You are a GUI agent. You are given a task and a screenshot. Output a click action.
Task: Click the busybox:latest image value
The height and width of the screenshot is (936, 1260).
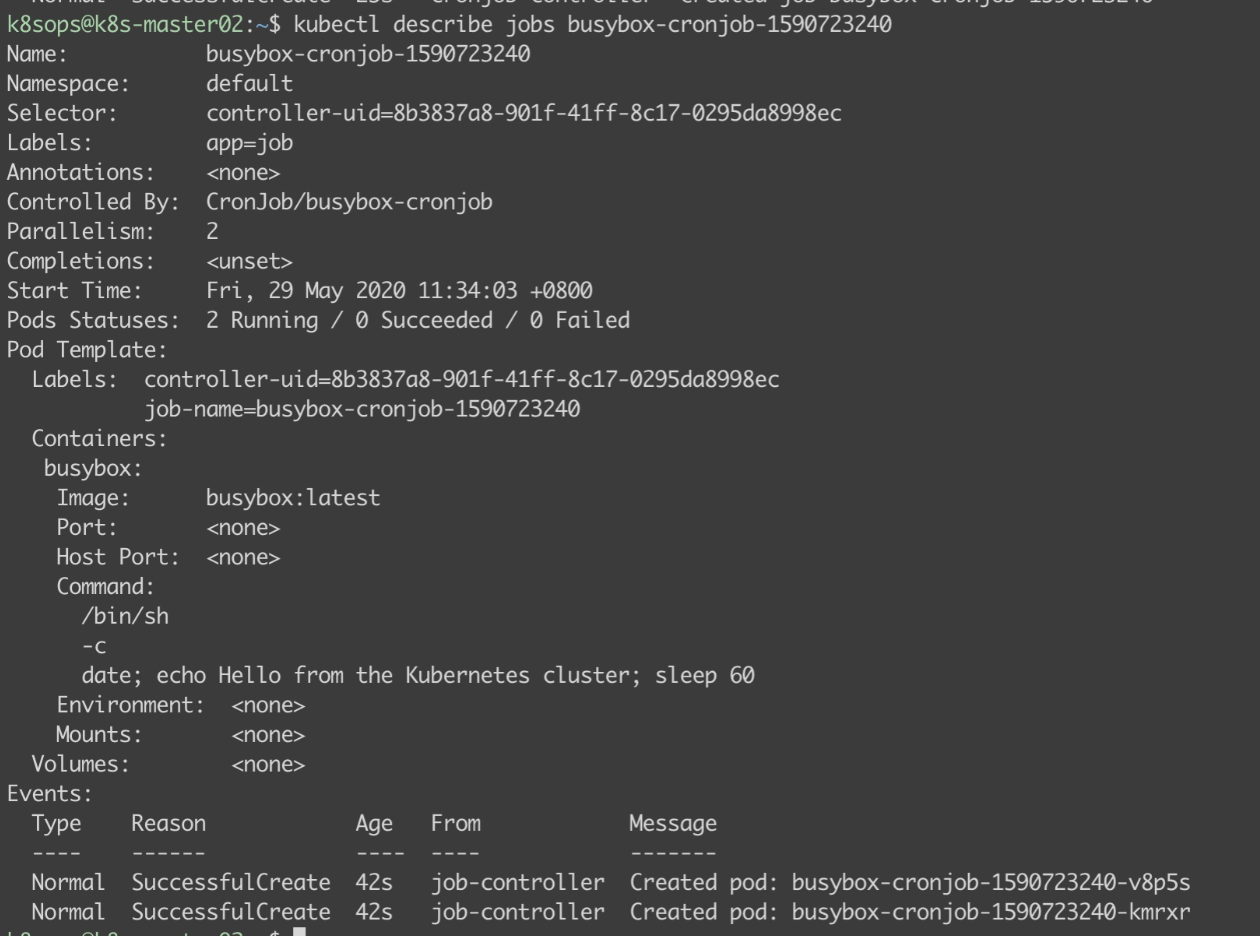(x=293, y=498)
